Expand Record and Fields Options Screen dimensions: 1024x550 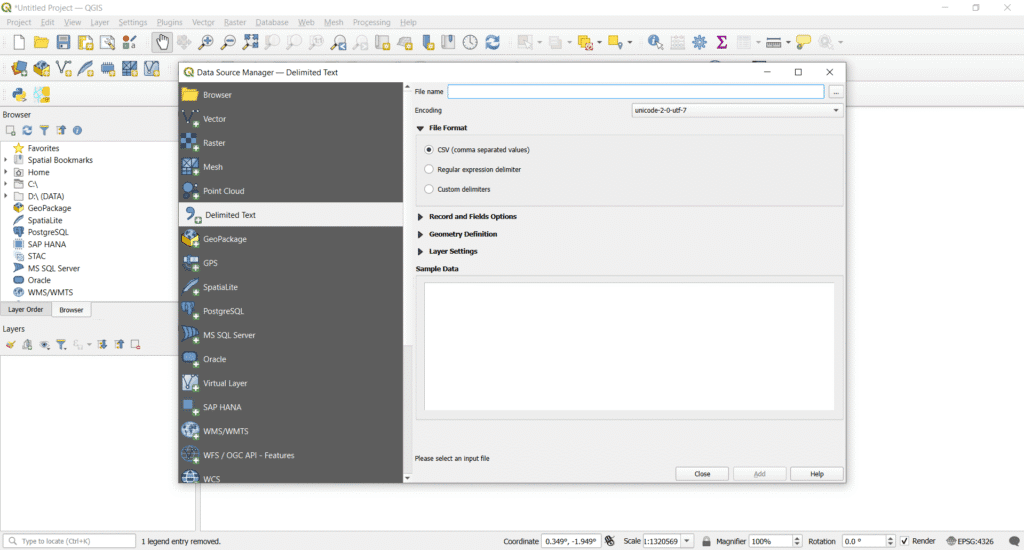coord(421,216)
